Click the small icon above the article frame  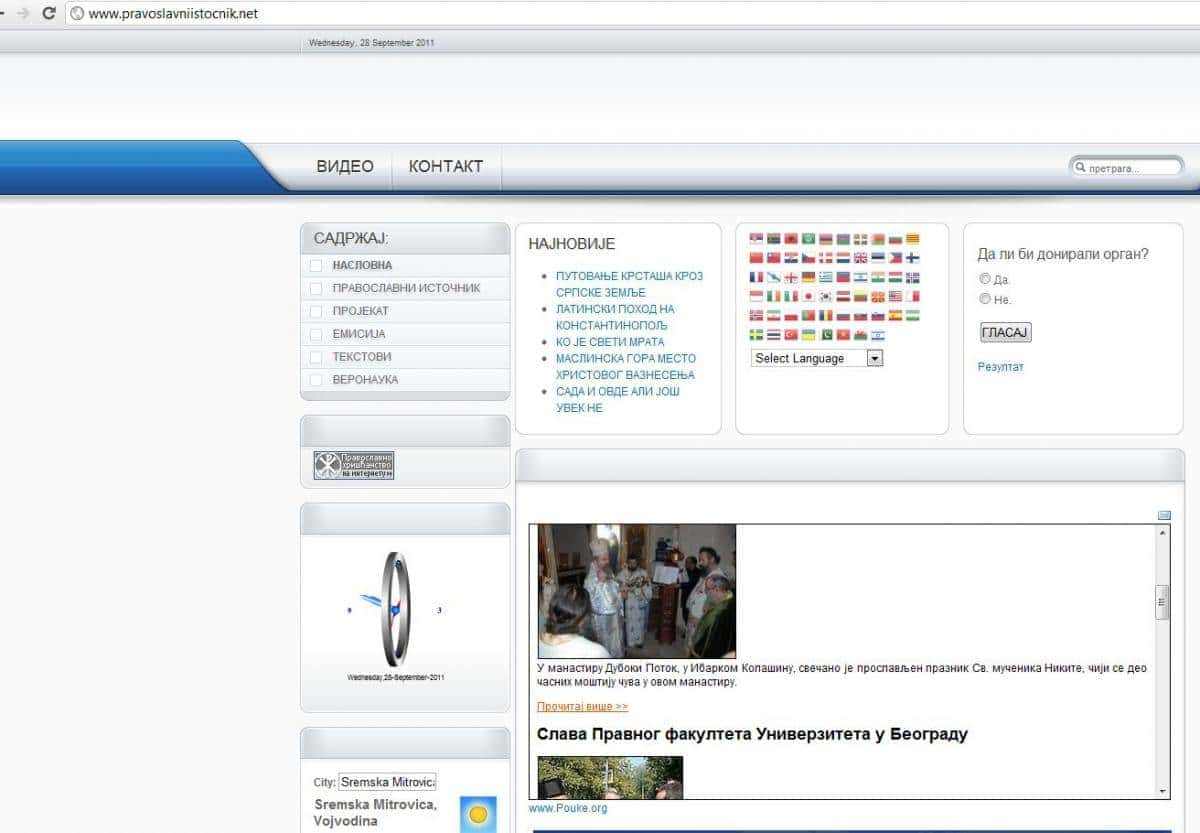click(x=1164, y=515)
